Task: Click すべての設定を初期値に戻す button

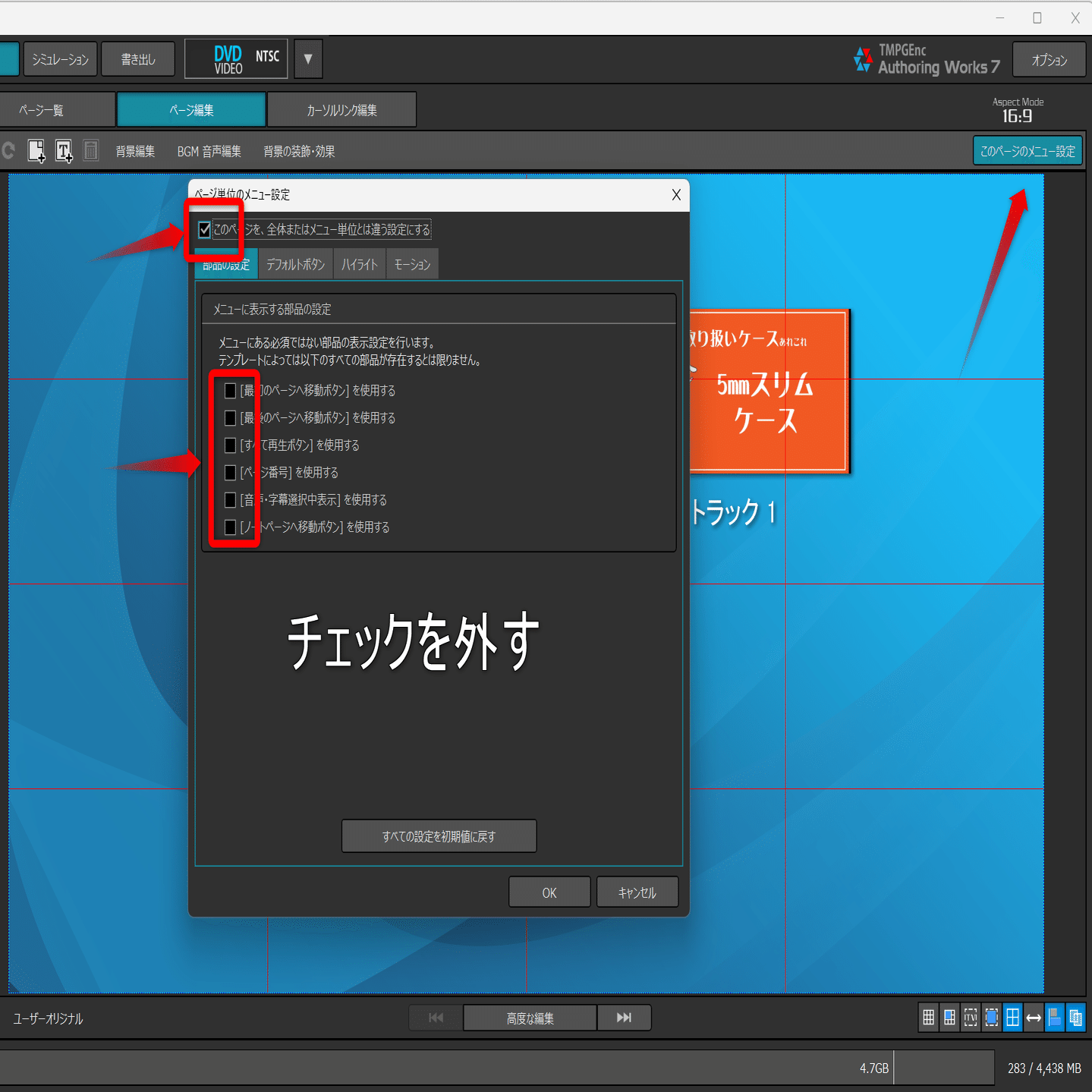Action: click(x=439, y=836)
